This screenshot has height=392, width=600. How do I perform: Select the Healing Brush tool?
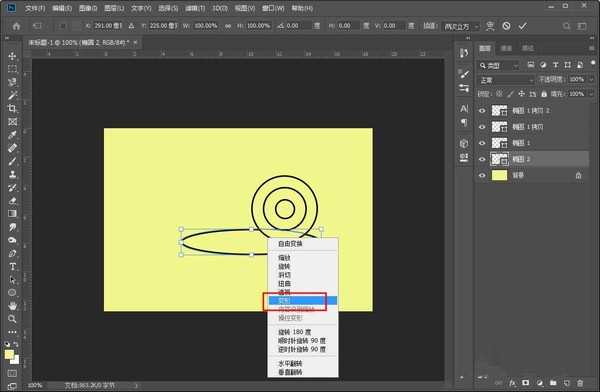click(12, 148)
